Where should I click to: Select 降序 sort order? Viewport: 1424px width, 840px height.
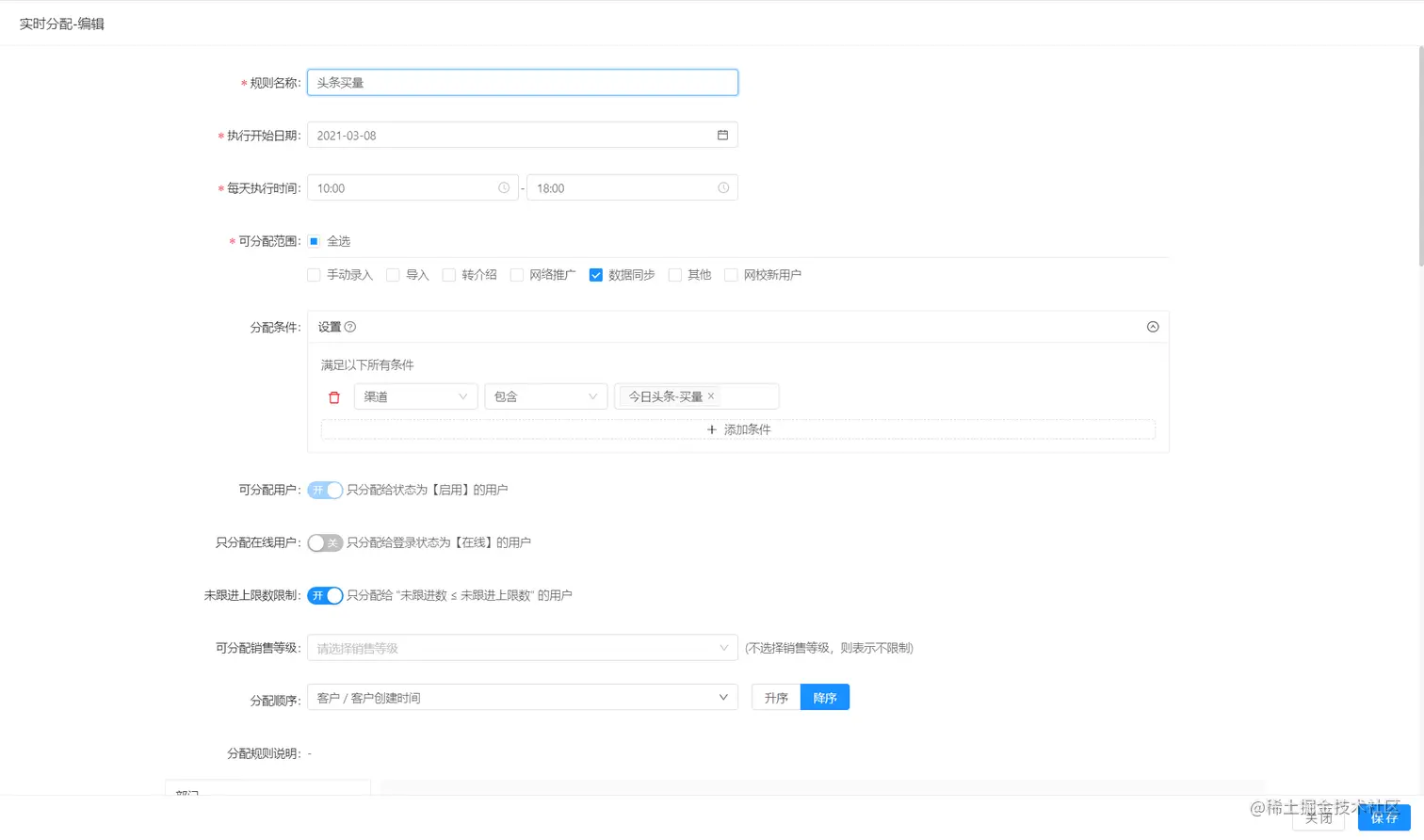point(825,698)
